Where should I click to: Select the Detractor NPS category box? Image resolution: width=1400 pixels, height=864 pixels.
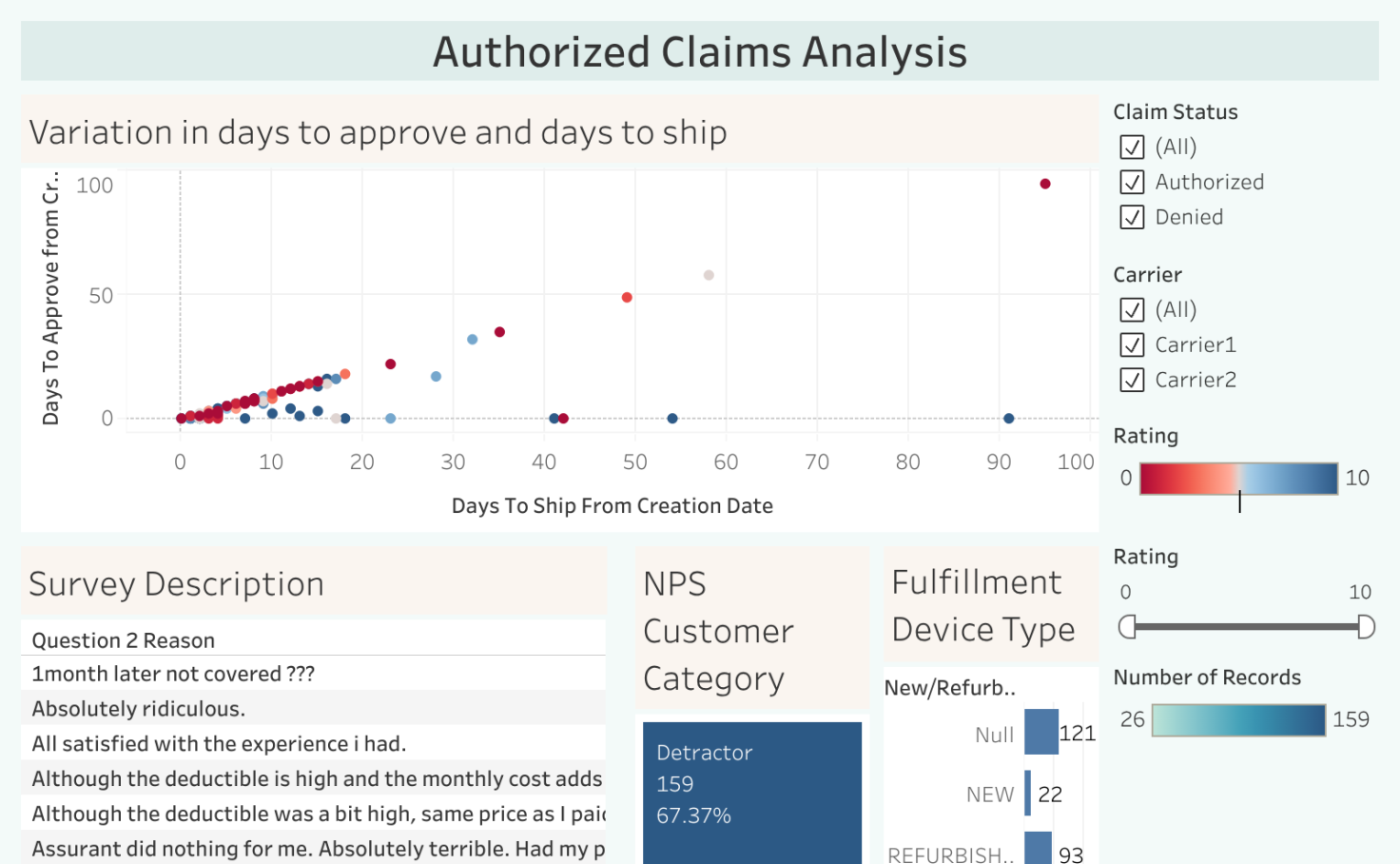click(x=751, y=793)
